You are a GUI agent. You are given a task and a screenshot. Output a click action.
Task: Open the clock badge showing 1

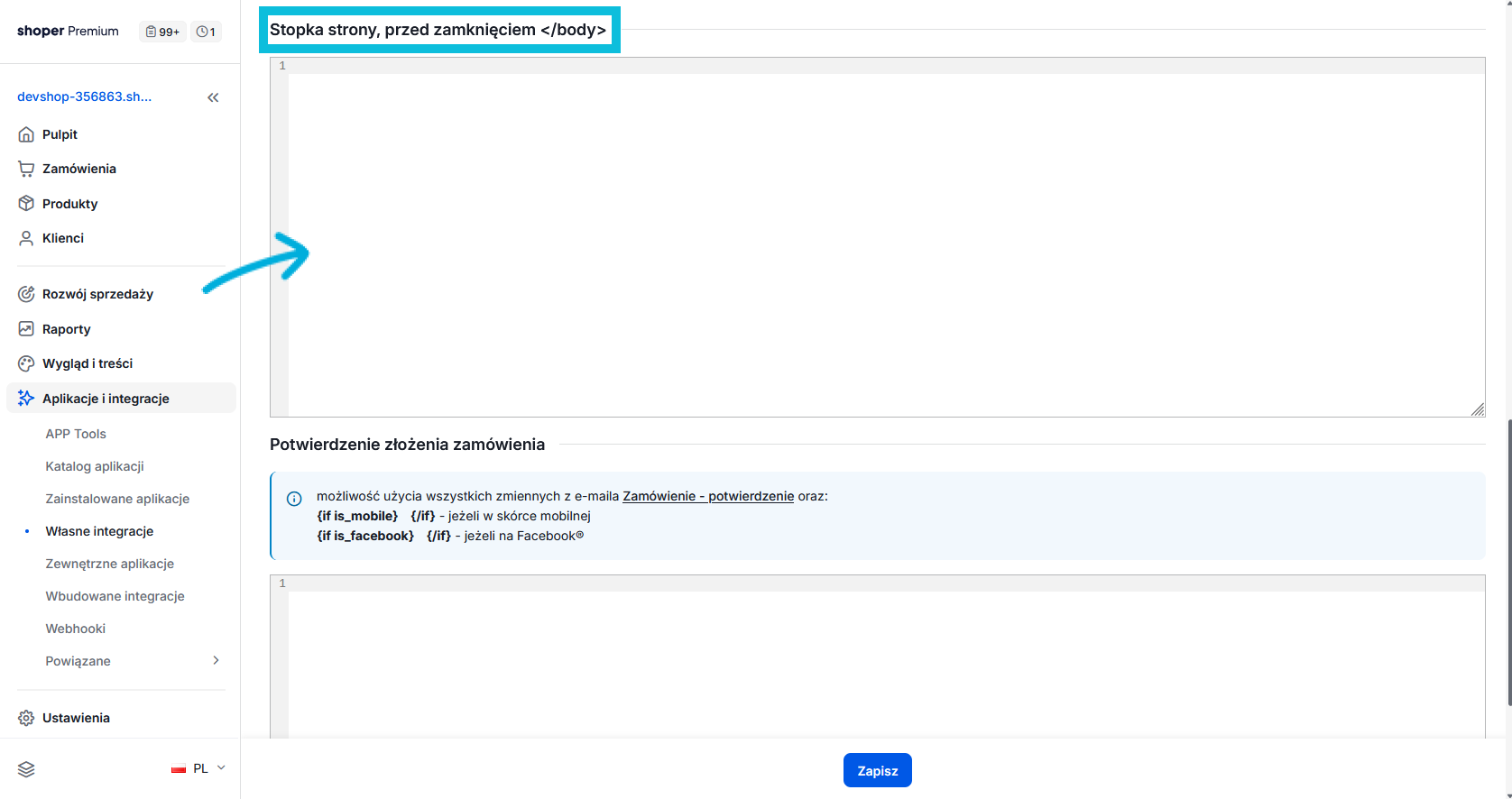(x=206, y=32)
